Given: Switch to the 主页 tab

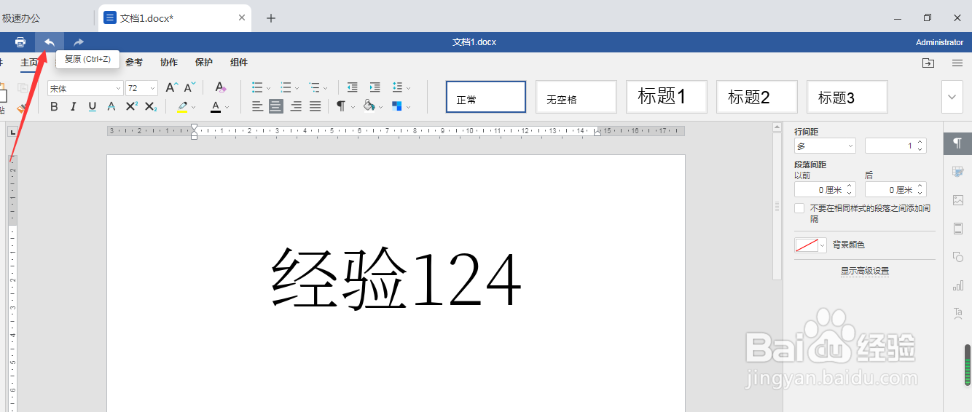Looking at the screenshot, I should tap(29, 63).
